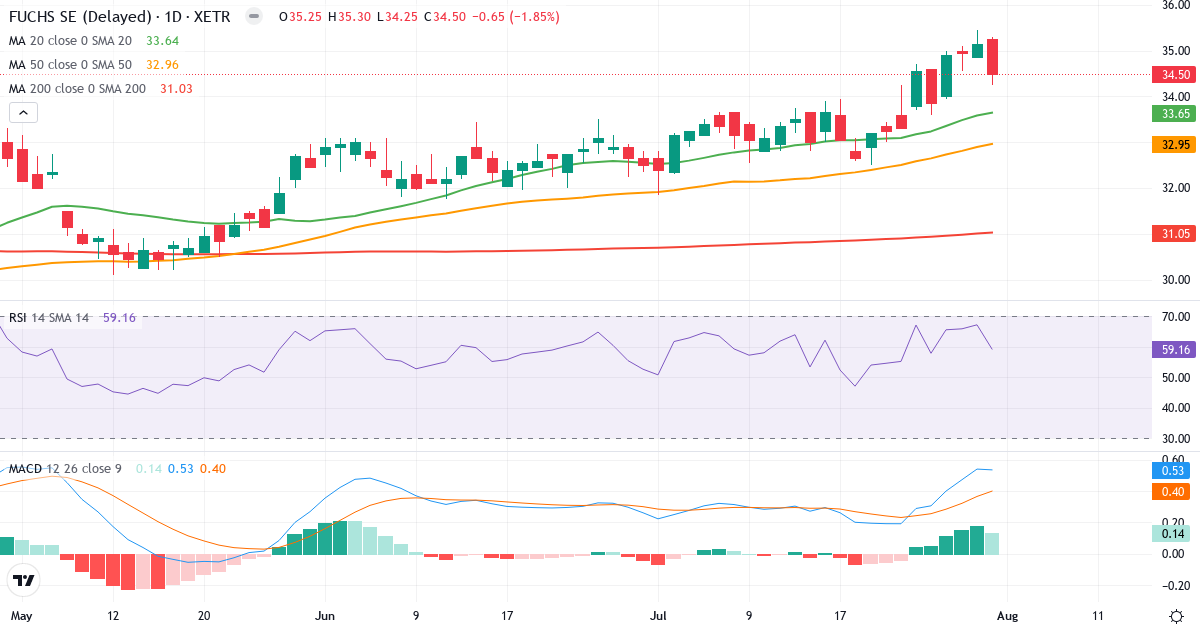Viewport: 1200px width, 630px height.
Task: Click the MACD 12 26 close 9 legend
Action: pos(66,469)
